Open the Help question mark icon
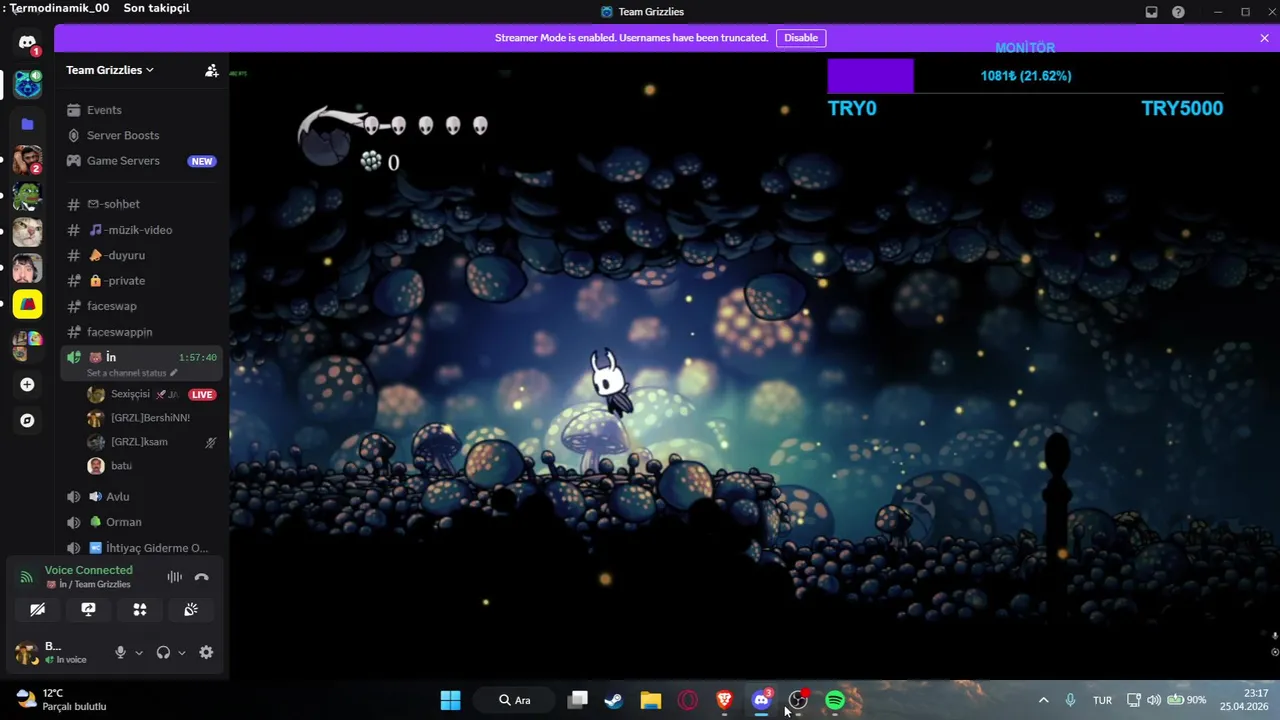The width and height of the screenshot is (1280, 720). pyautogui.click(x=1179, y=12)
